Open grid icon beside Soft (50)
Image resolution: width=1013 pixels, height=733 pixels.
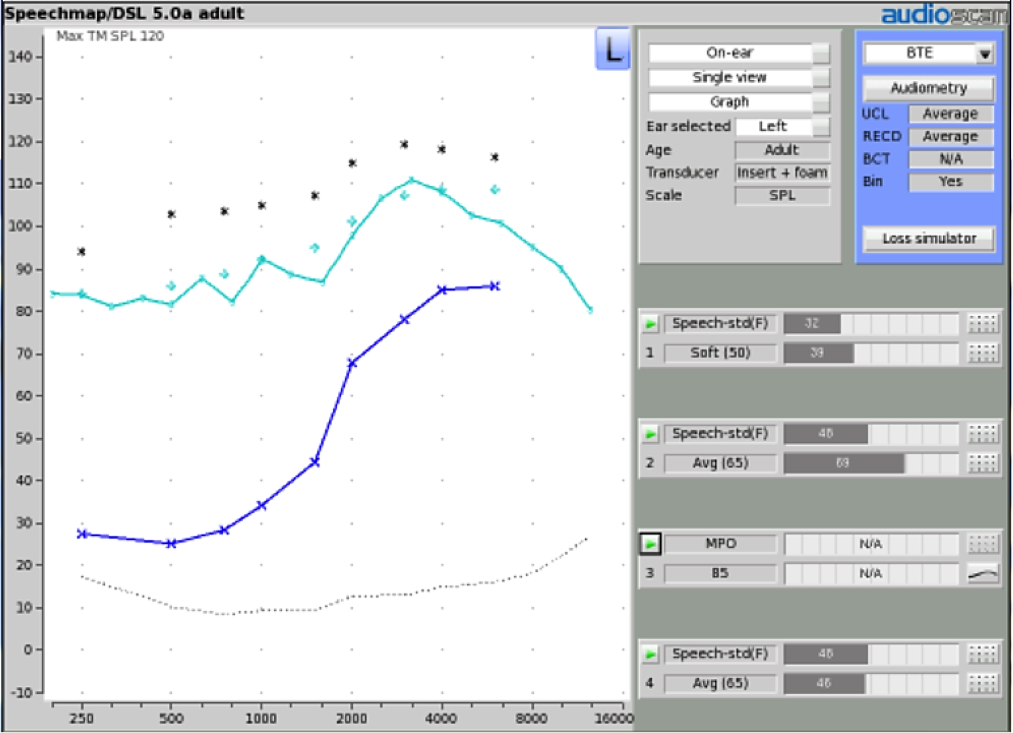pyautogui.click(x=982, y=353)
